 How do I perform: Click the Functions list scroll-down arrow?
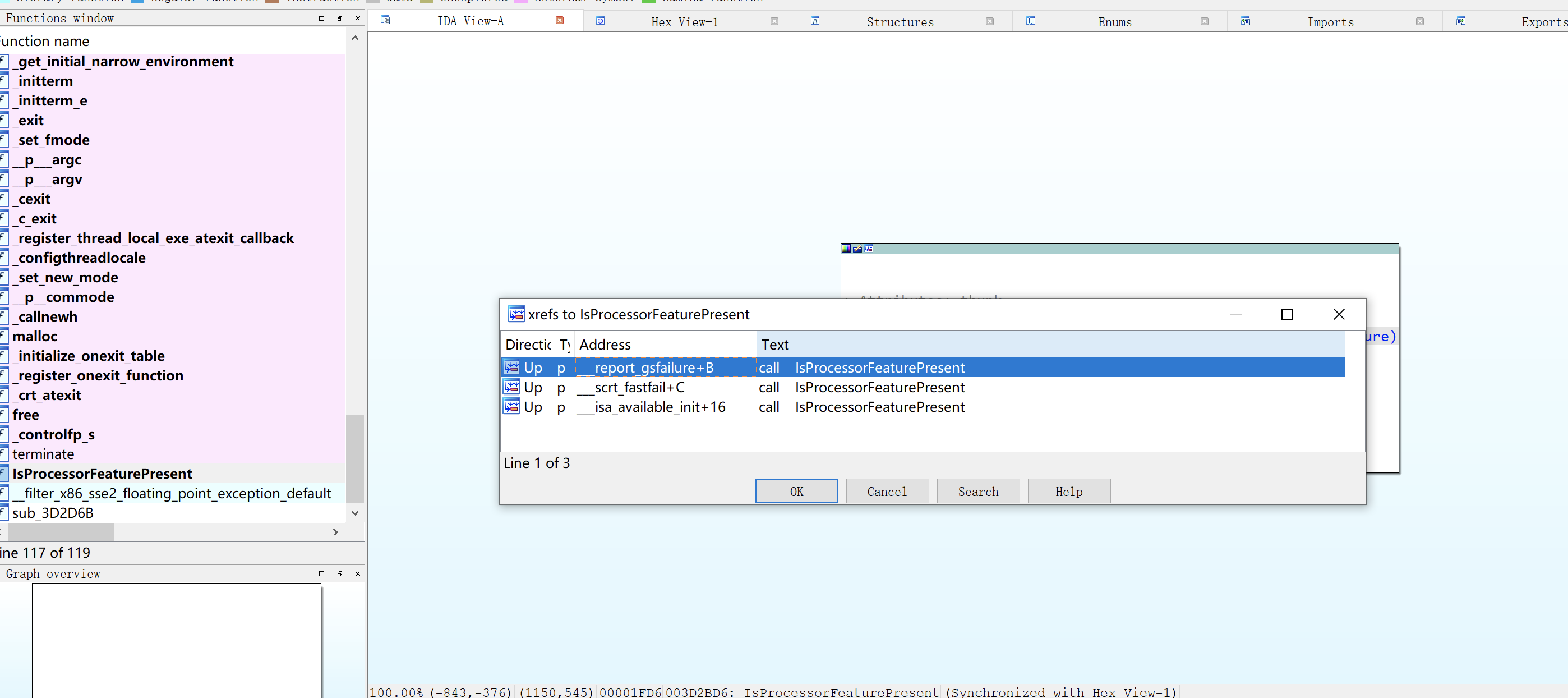click(x=356, y=513)
